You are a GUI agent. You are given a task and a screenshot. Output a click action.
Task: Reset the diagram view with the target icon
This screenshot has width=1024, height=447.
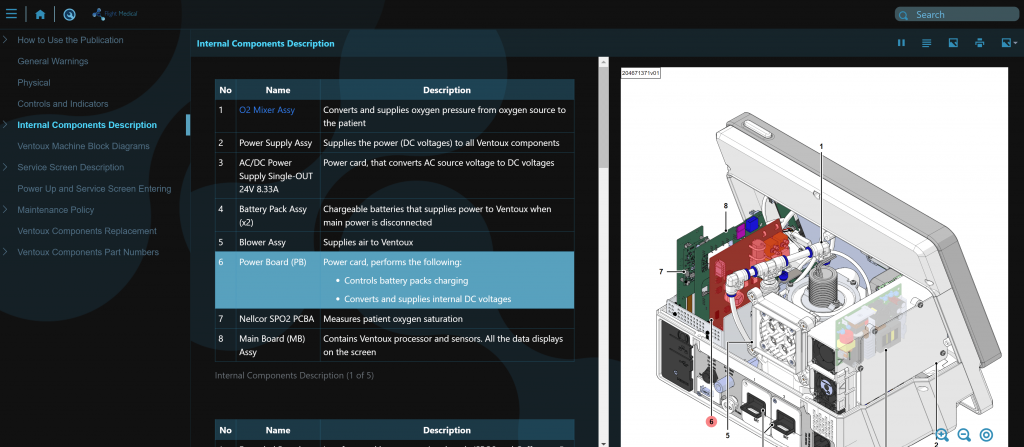[x=986, y=435]
